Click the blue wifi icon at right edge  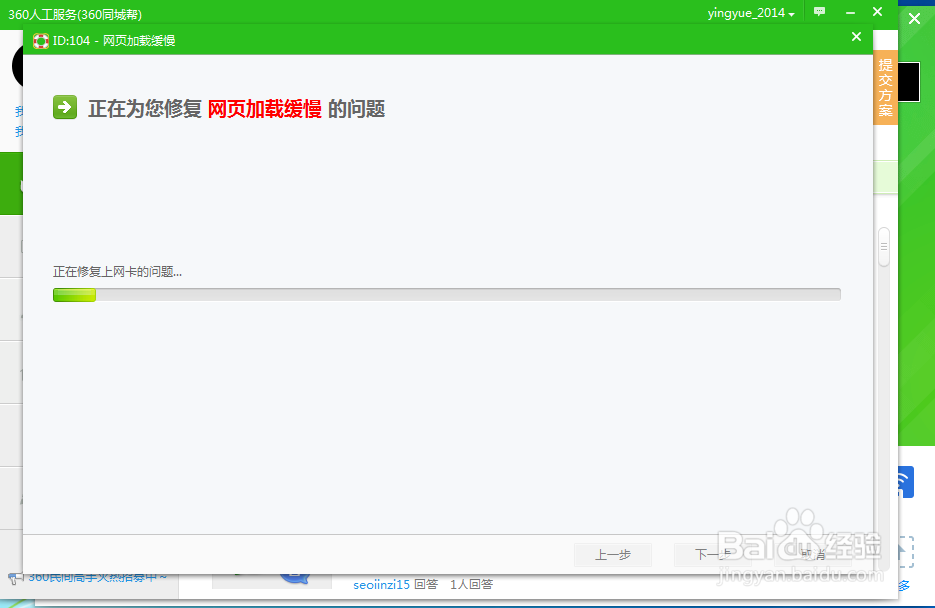coord(905,482)
